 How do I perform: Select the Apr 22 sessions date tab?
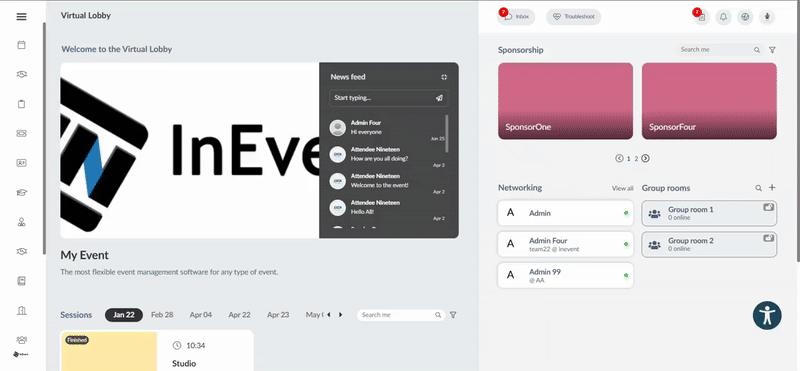point(239,315)
